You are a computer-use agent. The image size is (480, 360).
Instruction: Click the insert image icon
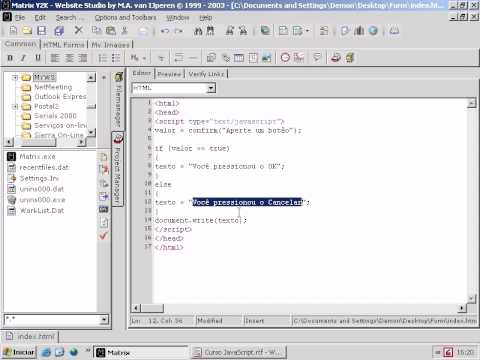267,58
